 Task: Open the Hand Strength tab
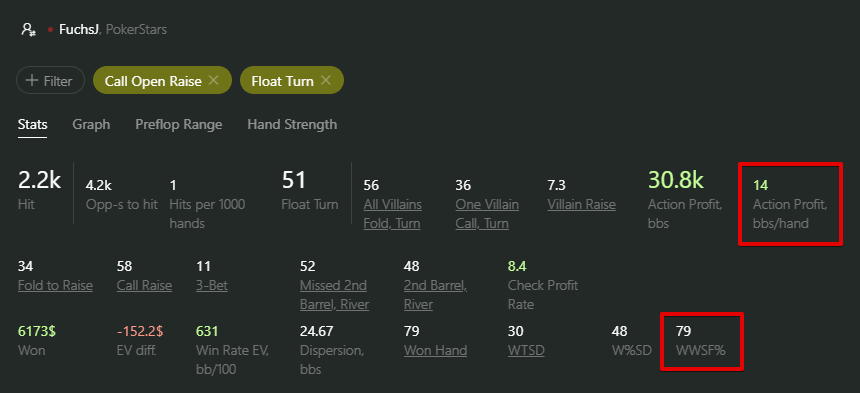(292, 124)
